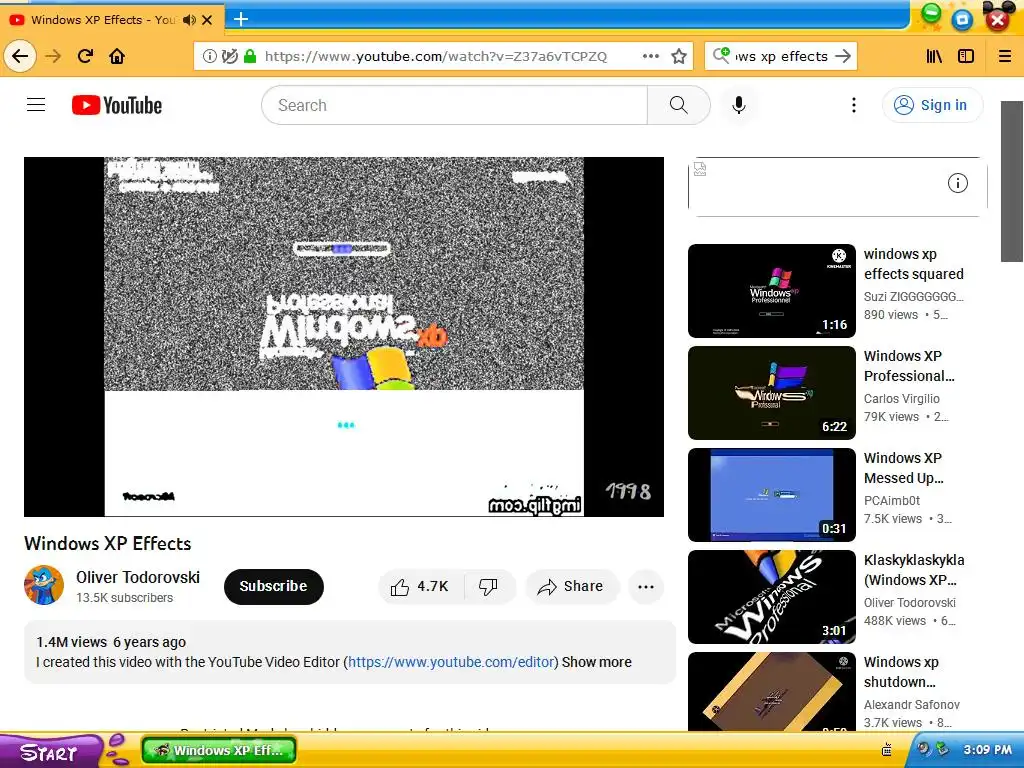Open windows xp effects squared thumbnail
1024x768 pixels.
pos(771,291)
